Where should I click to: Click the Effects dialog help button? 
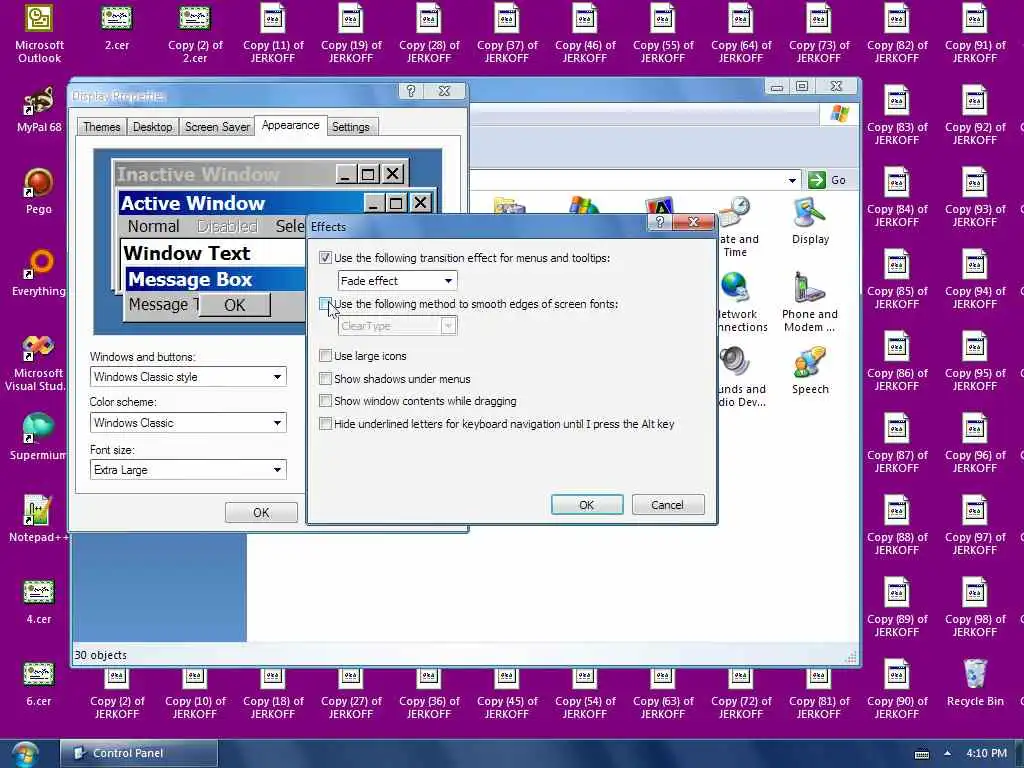(659, 222)
